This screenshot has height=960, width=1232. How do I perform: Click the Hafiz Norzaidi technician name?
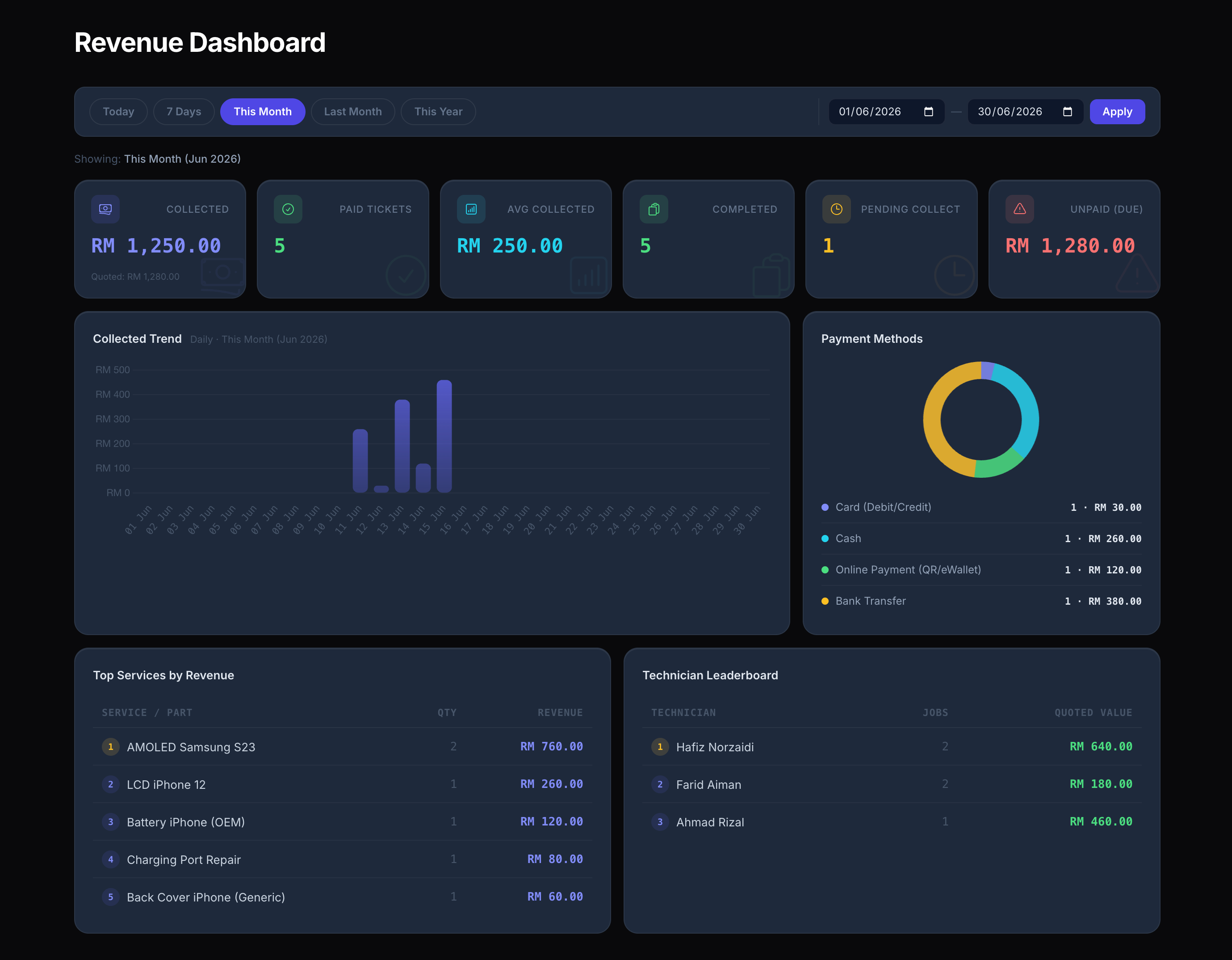715,747
